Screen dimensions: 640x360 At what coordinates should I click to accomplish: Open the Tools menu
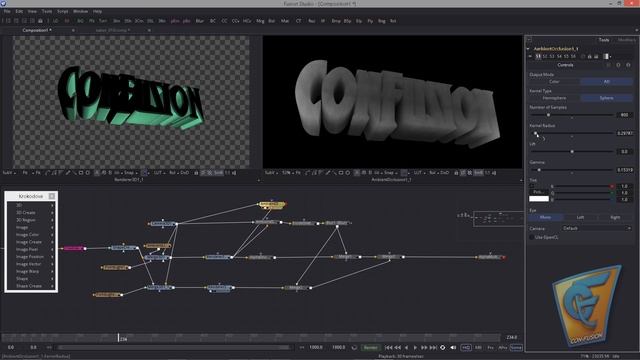pyautogui.click(x=47, y=11)
